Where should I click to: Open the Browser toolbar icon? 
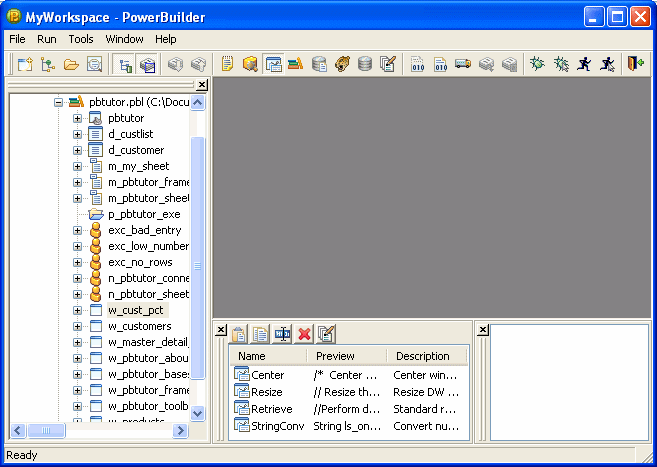coord(250,64)
